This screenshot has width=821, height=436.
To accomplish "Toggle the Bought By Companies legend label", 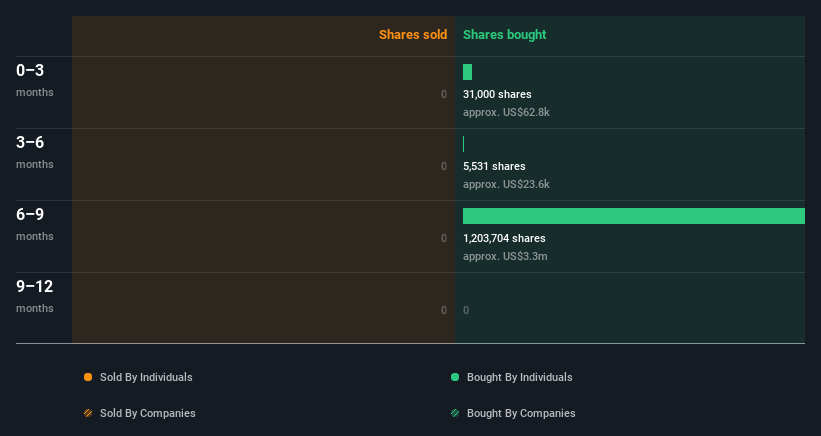I will pyautogui.click(x=521, y=413).
